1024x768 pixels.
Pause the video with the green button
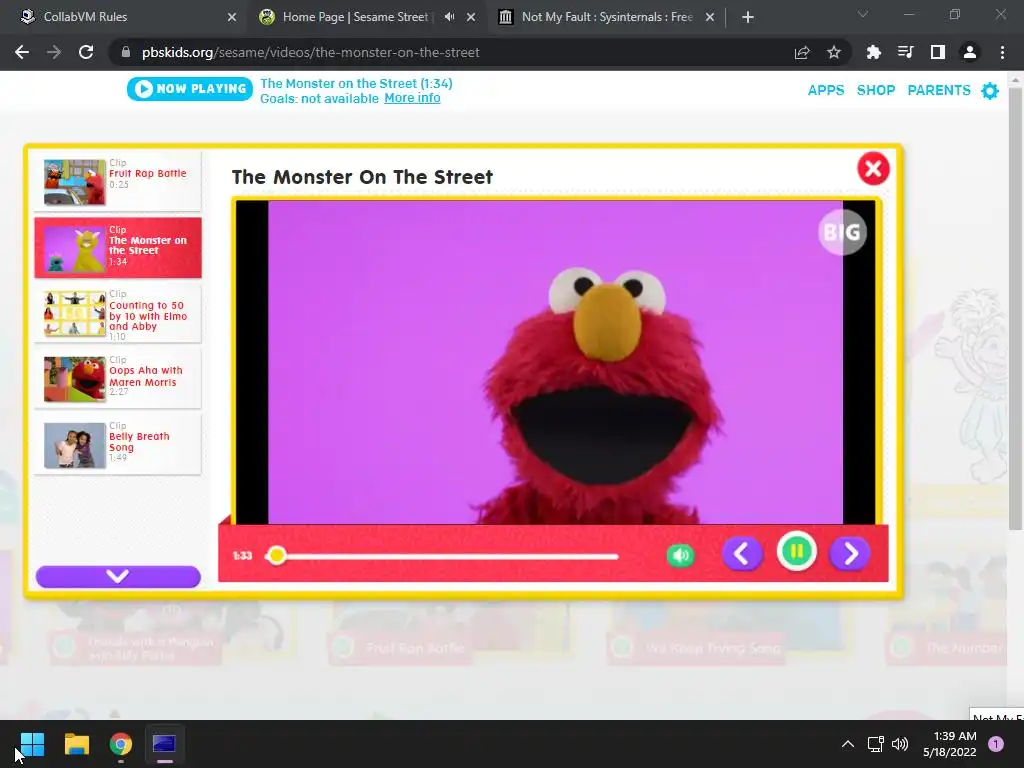(796, 552)
